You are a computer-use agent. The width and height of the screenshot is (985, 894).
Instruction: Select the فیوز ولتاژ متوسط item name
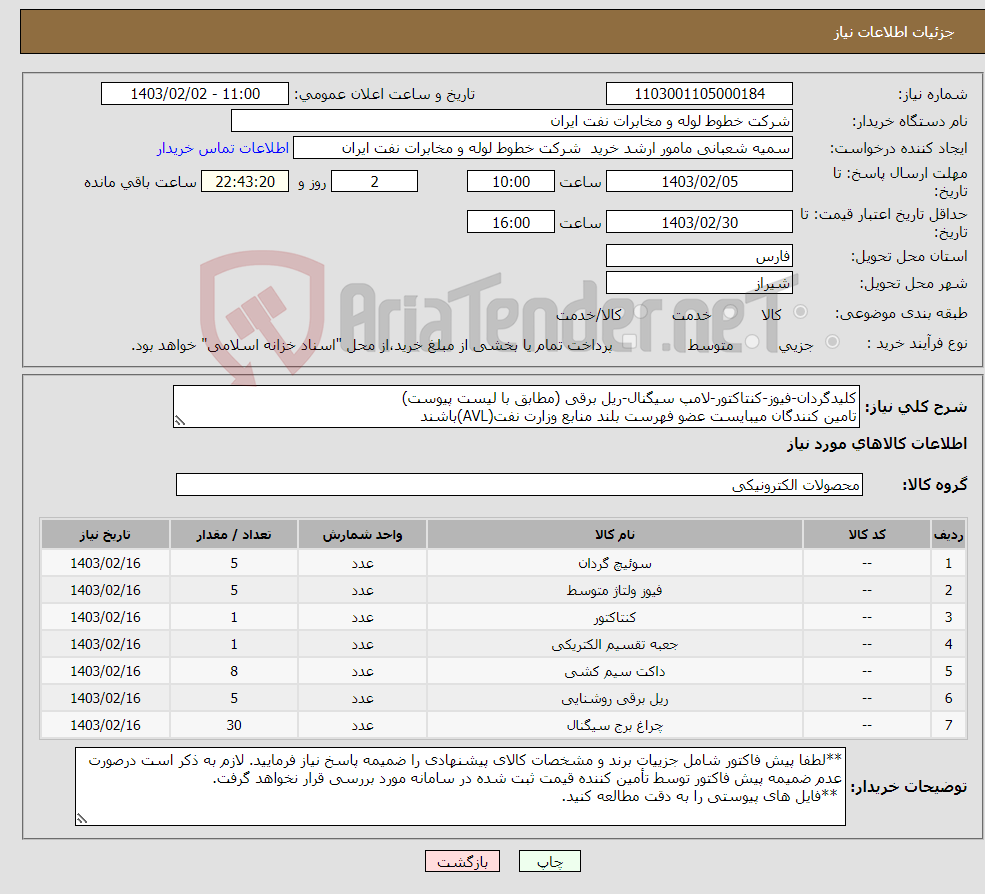pyautogui.click(x=614, y=591)
